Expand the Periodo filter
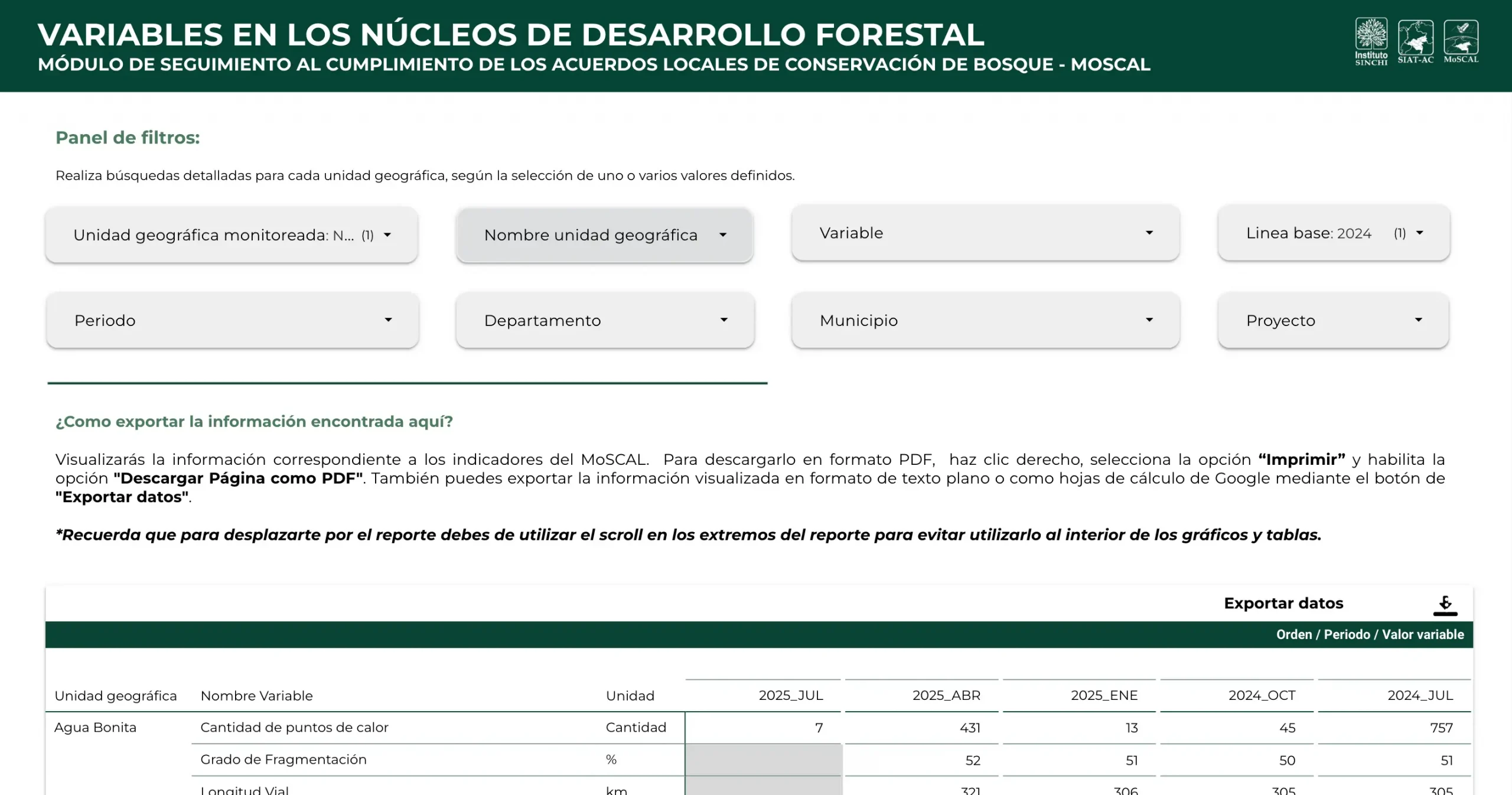The height and width of the screenshot is (795, 1512). (232, 320)
